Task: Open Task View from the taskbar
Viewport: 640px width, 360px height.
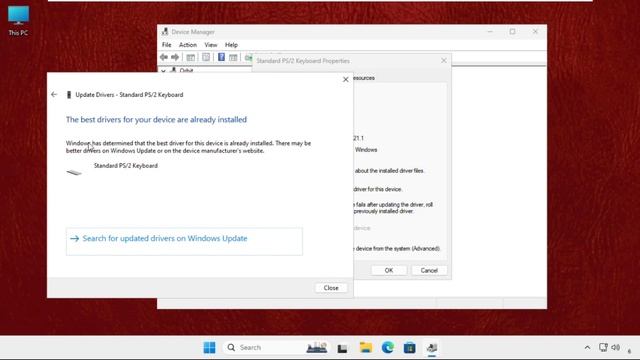Action: pos(342,348)
